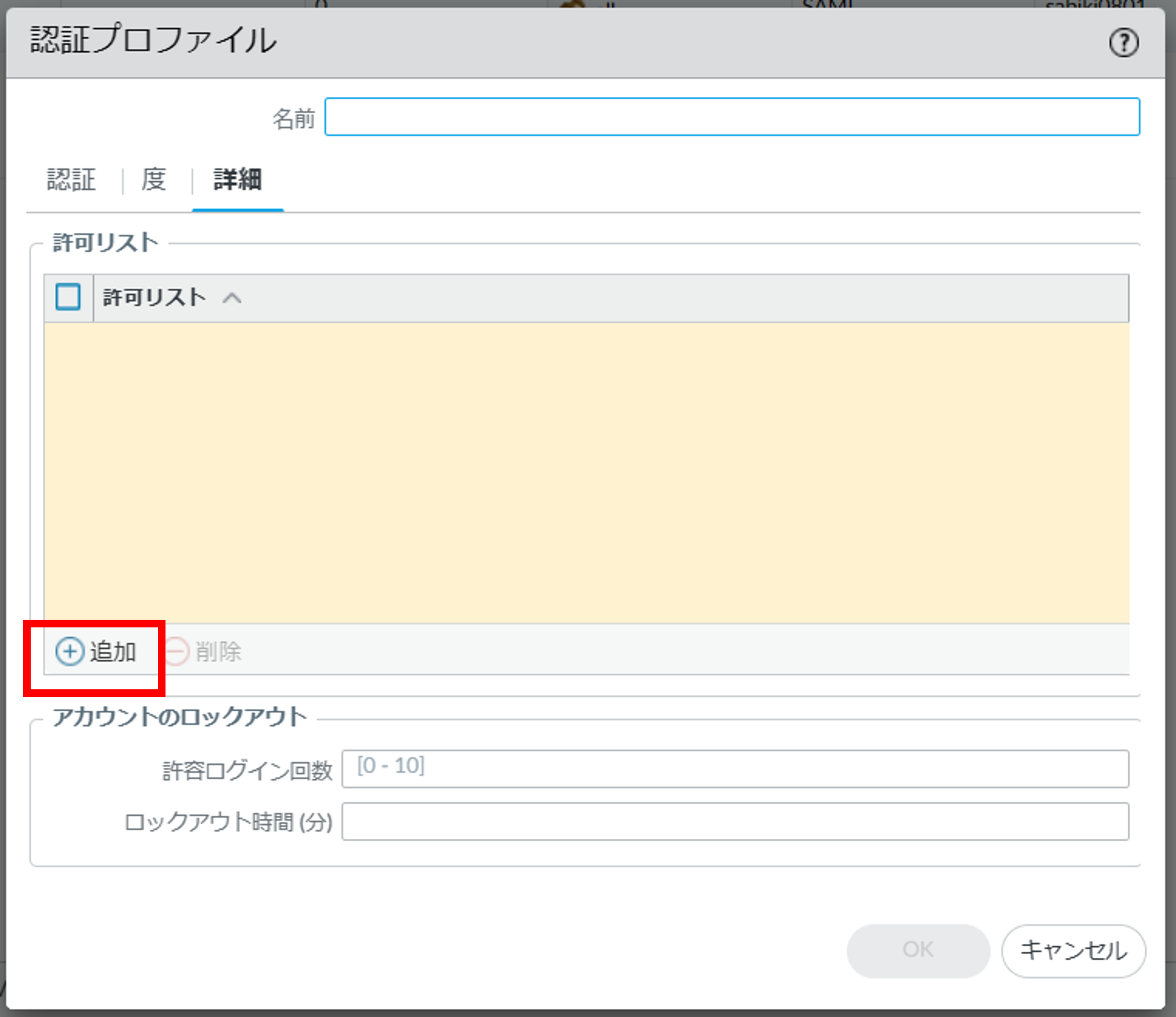Toggle select-all checkbox in 許可リスト header
The image size is (1176, 1017).
(68, 297)
